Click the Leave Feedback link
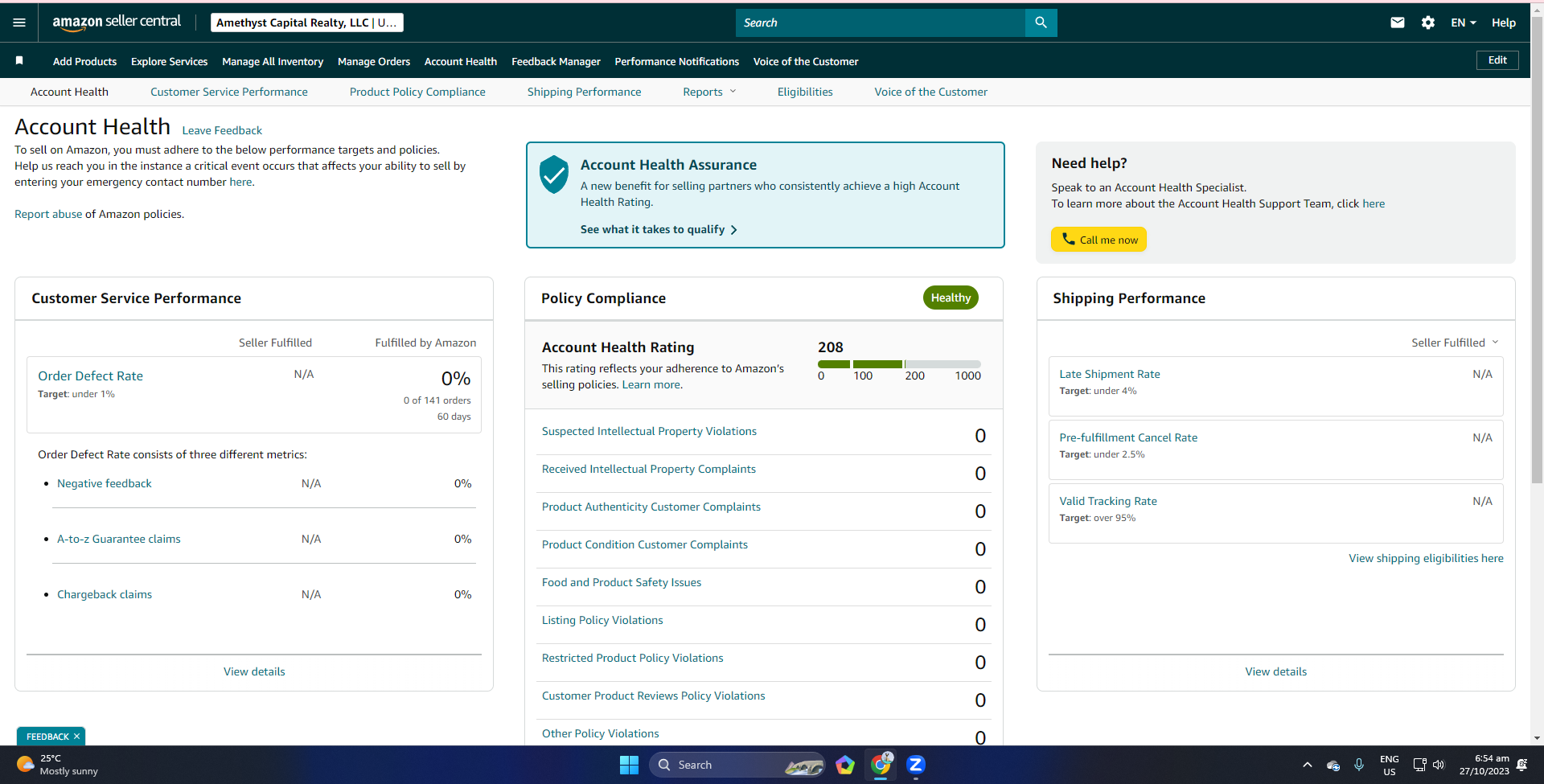 pyautogui.click(x=222, y=130)
